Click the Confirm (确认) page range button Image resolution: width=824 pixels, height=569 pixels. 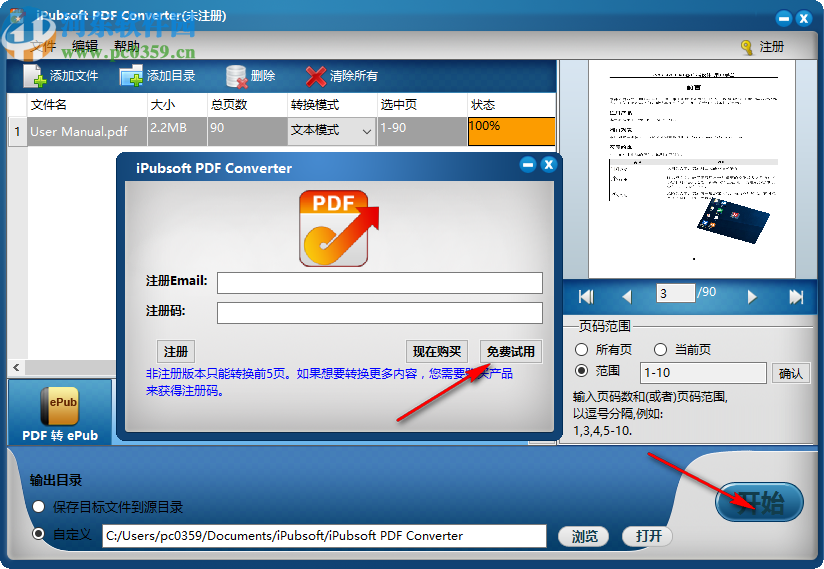point(790,373)
